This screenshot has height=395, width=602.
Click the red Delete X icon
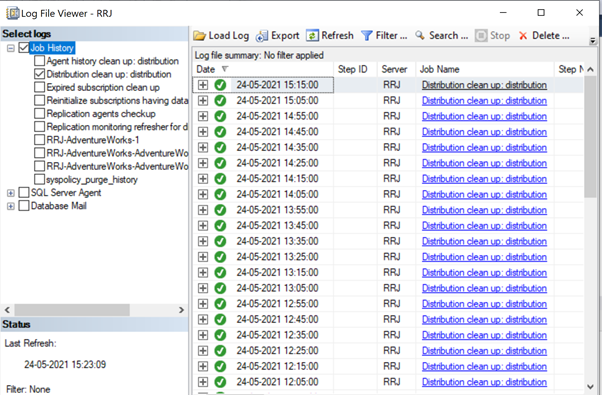pyautogui.click(x=523, y=36)
